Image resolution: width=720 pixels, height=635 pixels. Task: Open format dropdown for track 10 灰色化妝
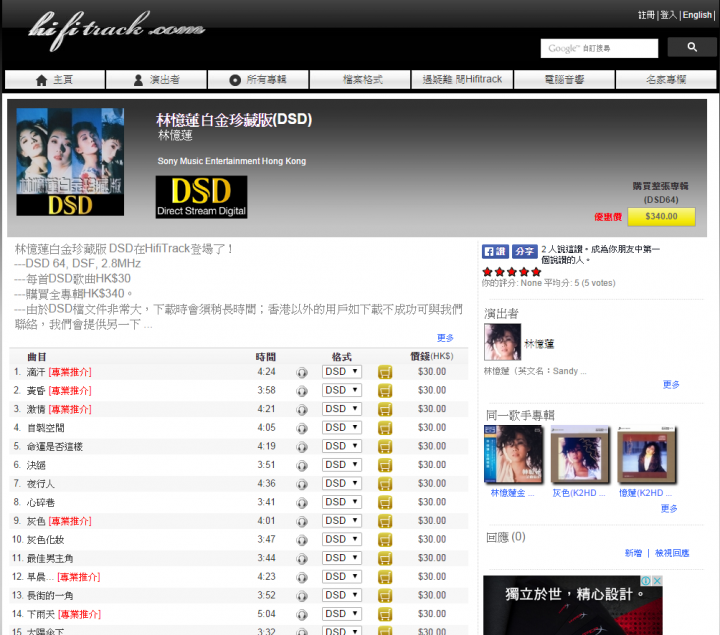[x=342, y=539]
